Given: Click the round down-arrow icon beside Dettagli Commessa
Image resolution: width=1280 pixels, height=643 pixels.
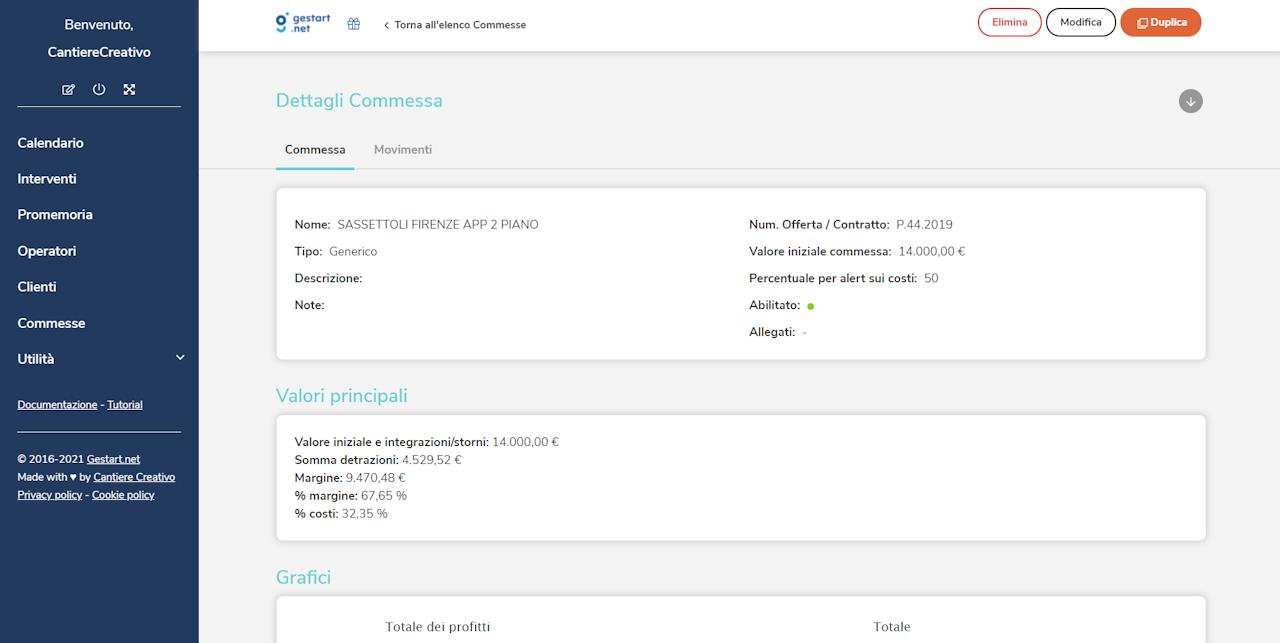Looking at the screenshot, I should tap(1190, 101).
